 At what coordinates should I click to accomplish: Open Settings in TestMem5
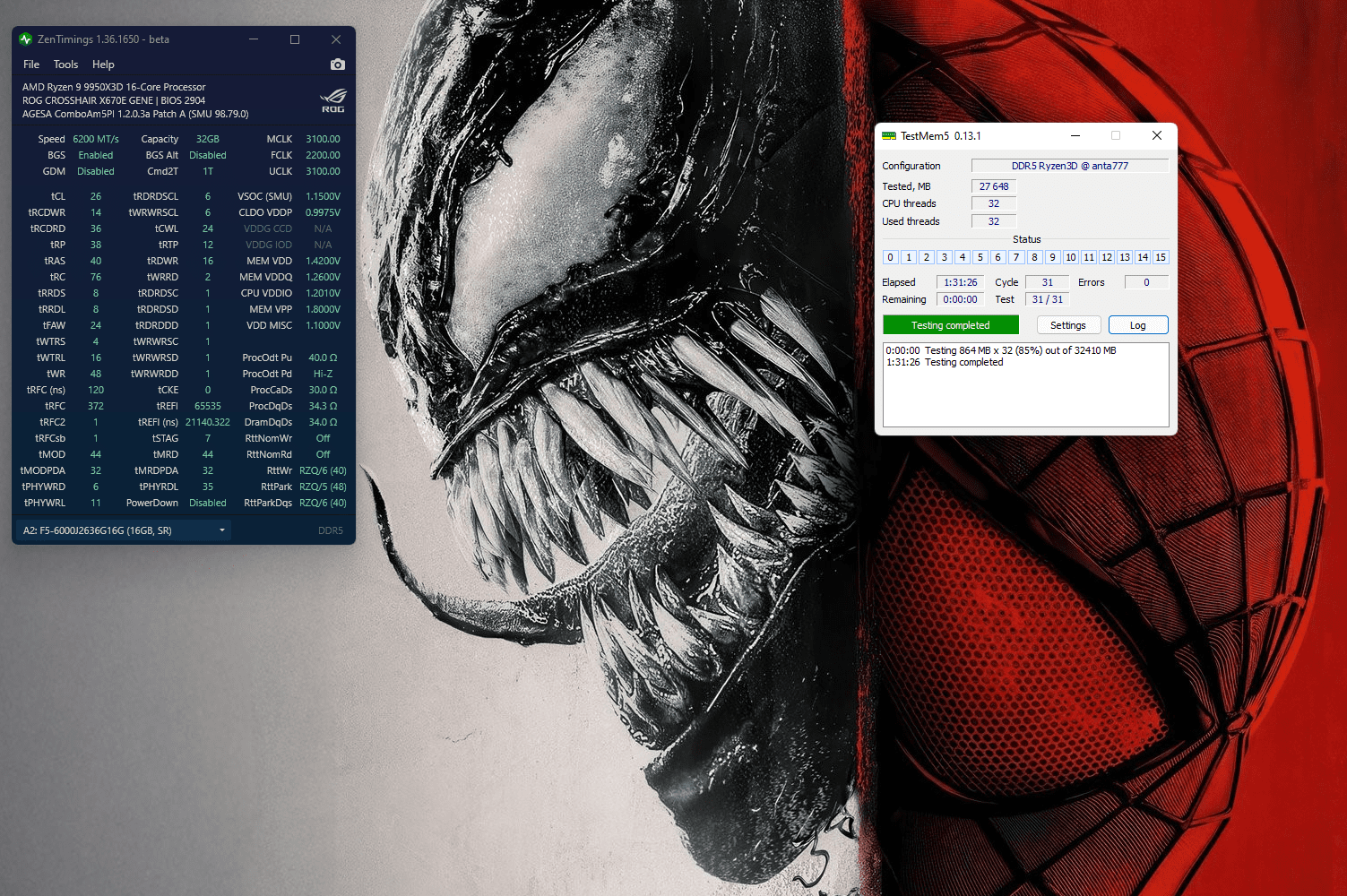[1068, 325]
